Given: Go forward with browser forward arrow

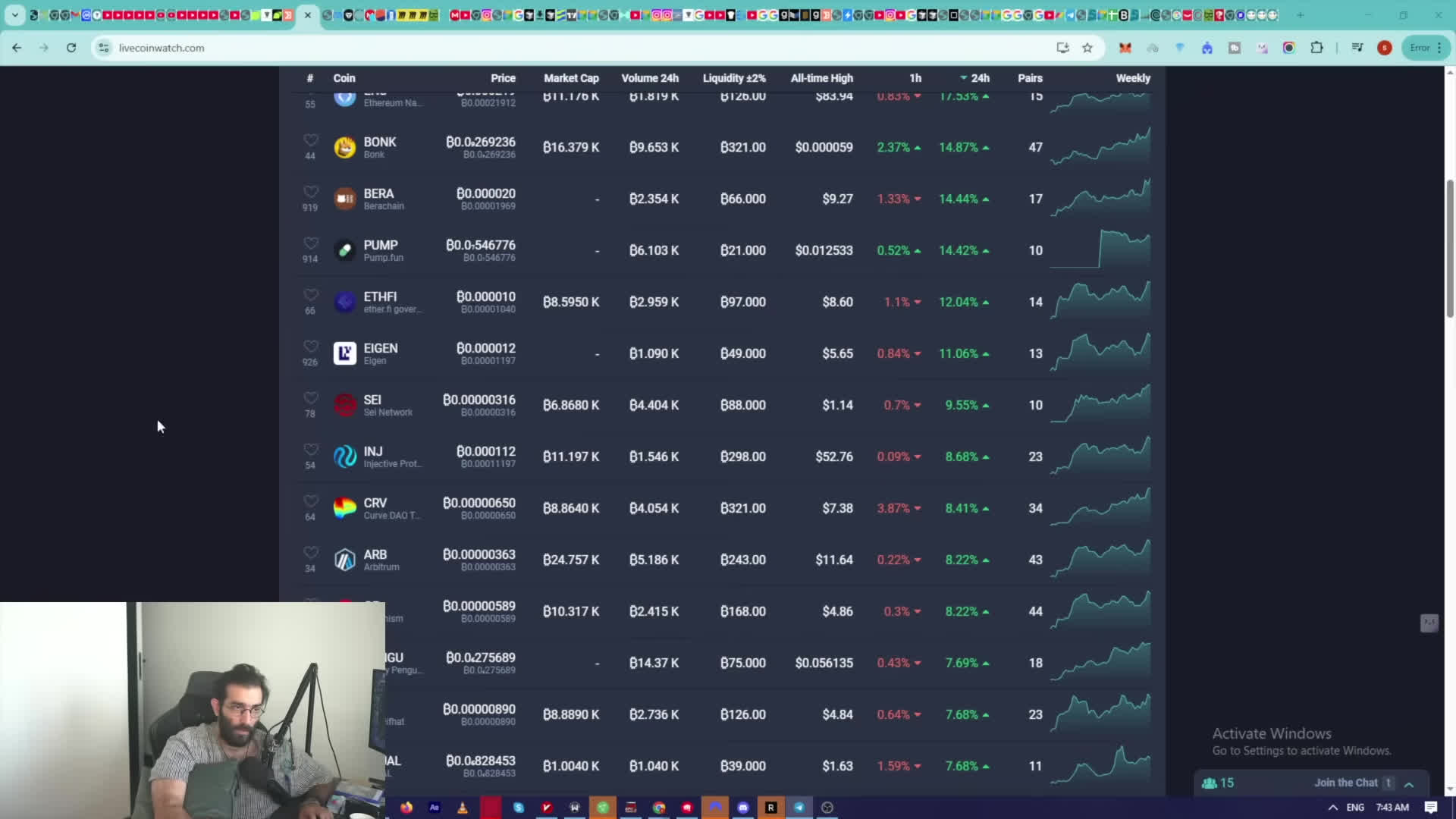Looking at the screenshot, I should [44, 48].
